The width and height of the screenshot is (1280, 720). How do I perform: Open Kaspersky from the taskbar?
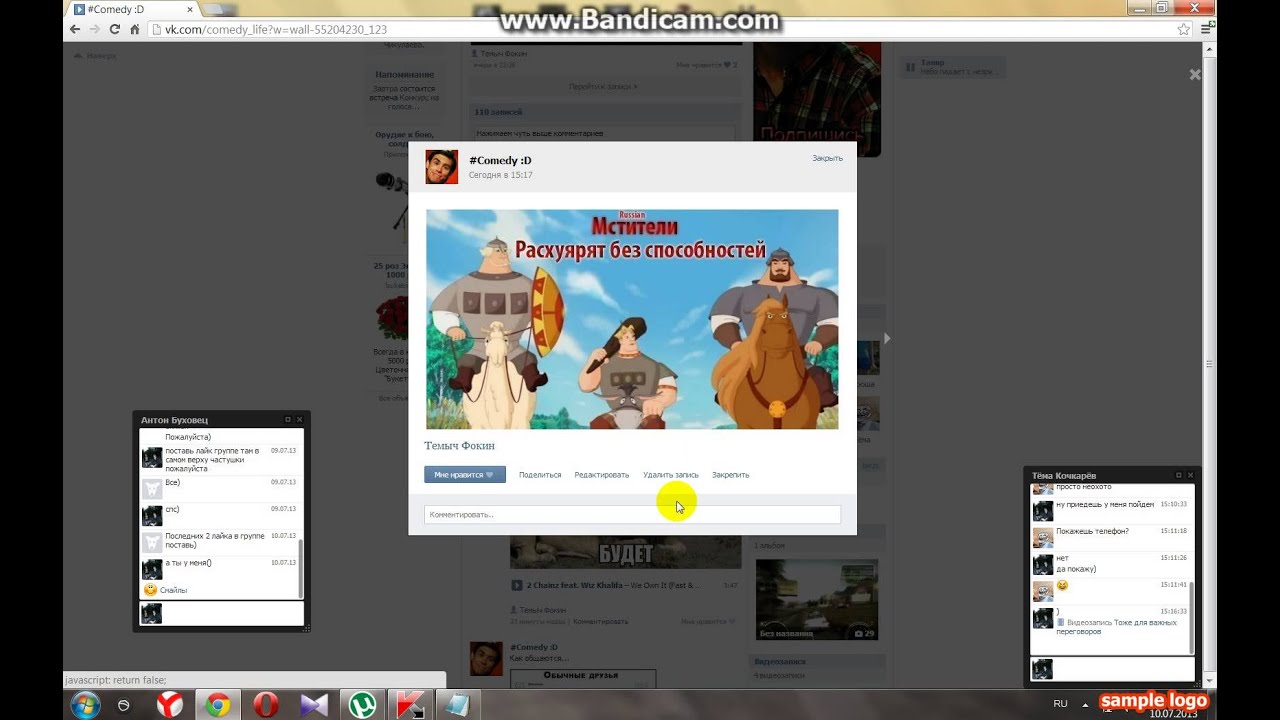(x=410, y=705)
